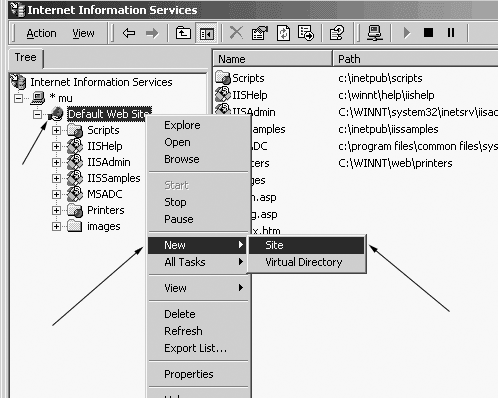
Task: Click the Path column header
Action: tap(415, 59)
